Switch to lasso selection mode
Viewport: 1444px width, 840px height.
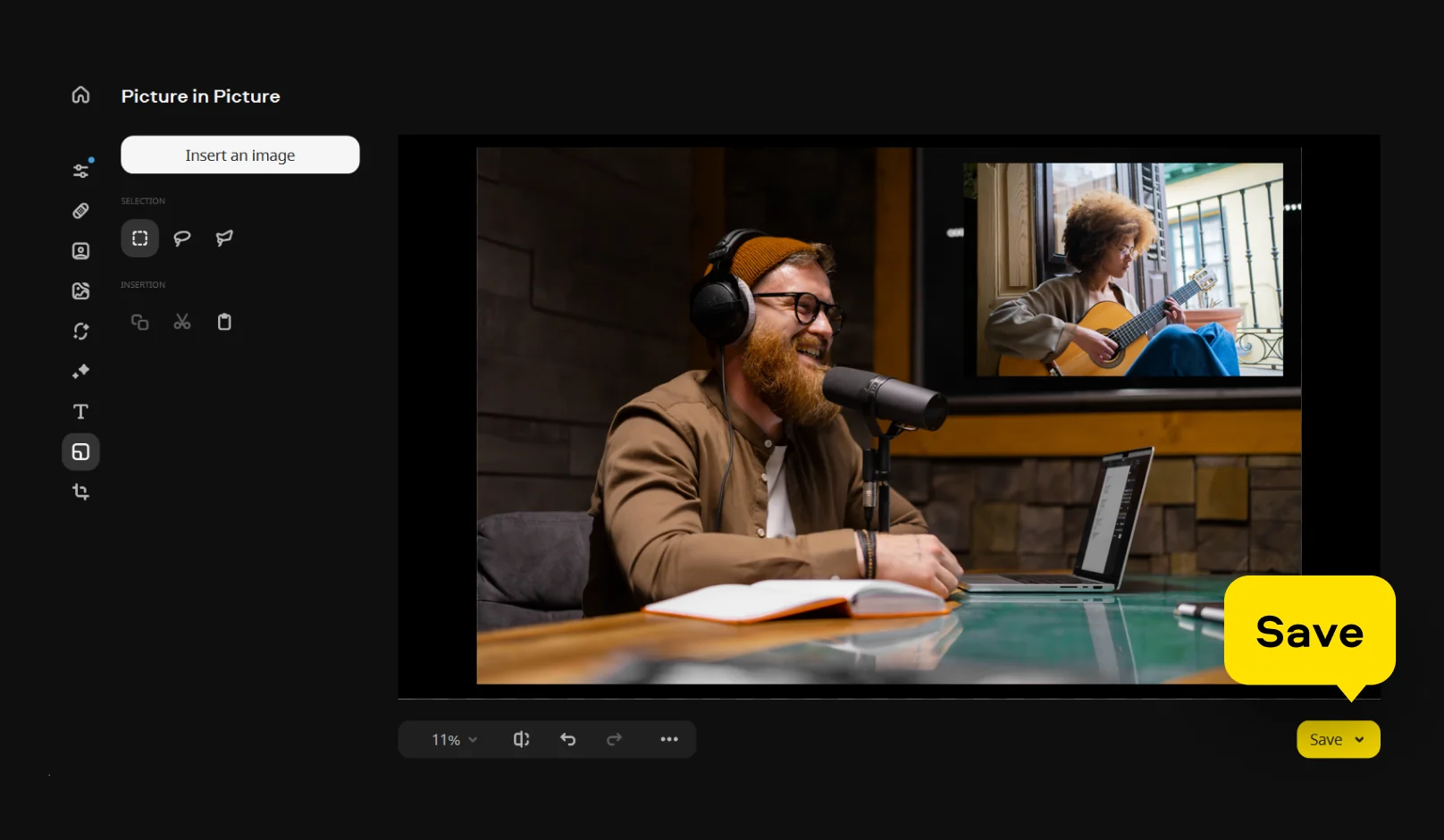tap(182, 238)
